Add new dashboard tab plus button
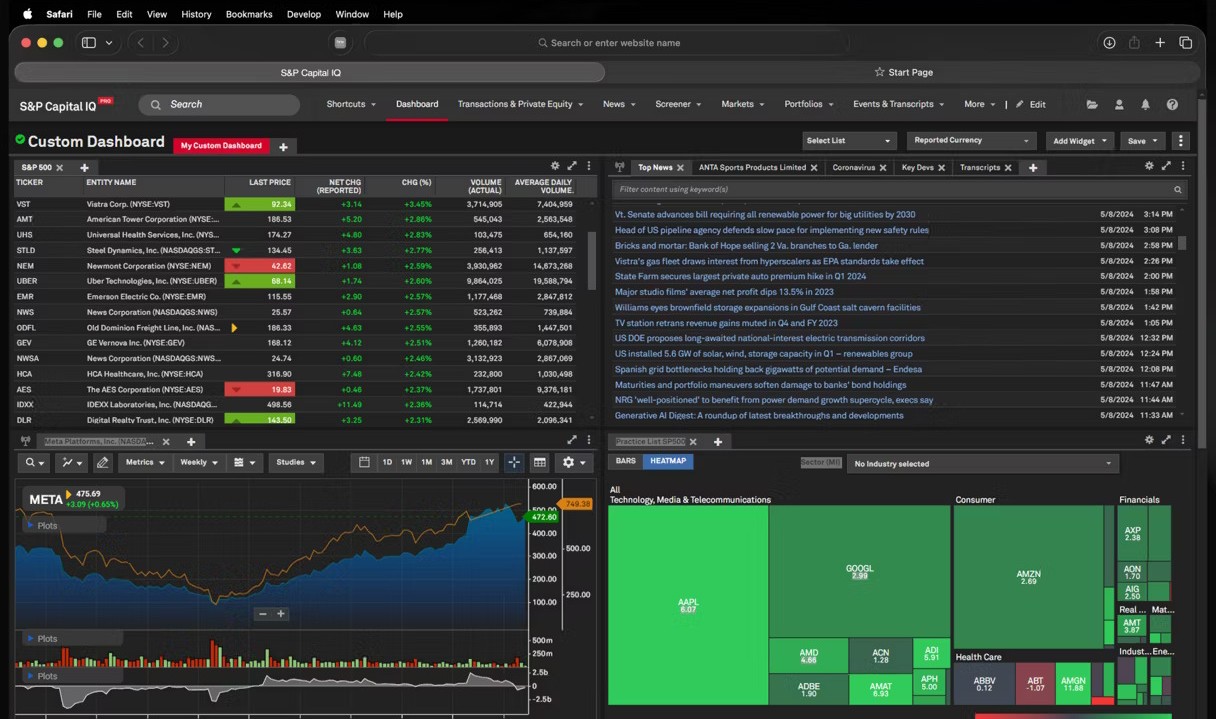The image size is (1216, 719). pyautogui.click(x=283, y=147)
